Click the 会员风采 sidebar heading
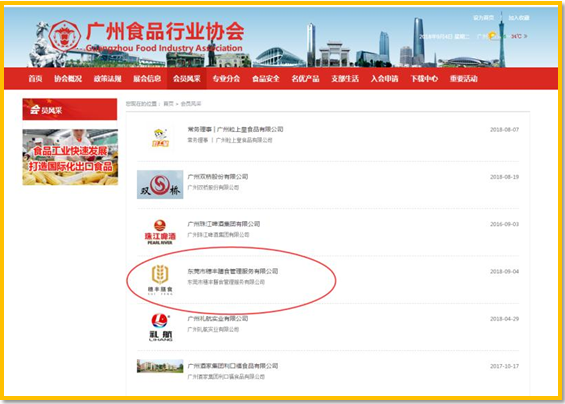 tap(70, 109)
